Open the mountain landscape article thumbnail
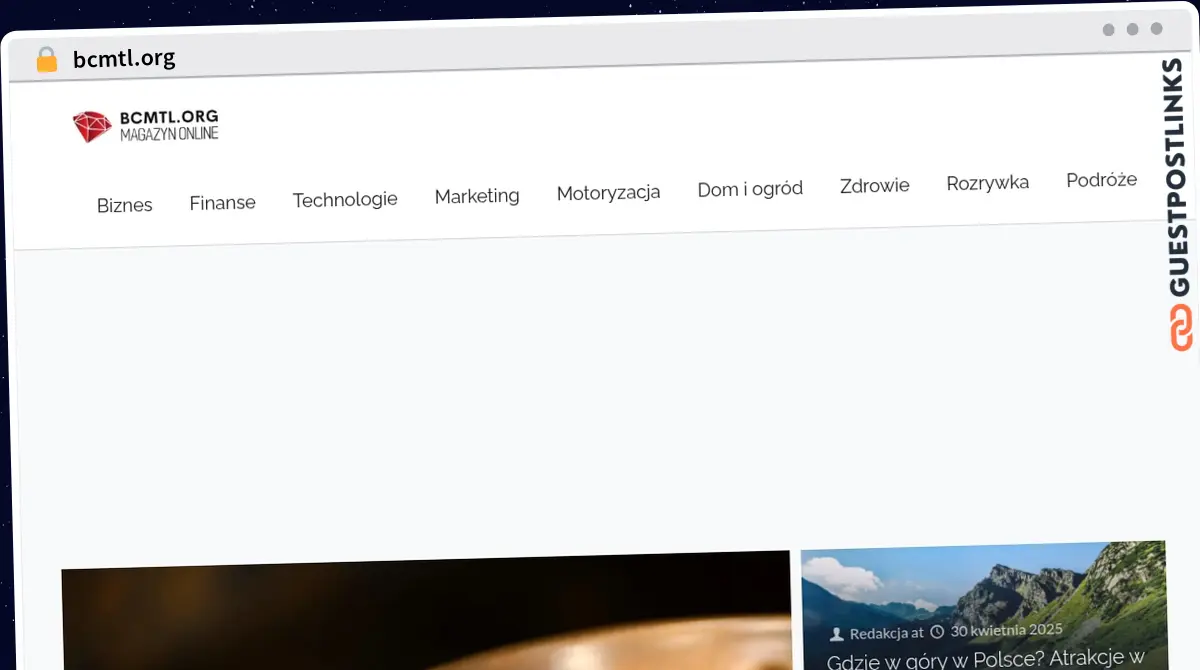The width and height of the screenshot is (1200, 670). pos(983,605)
